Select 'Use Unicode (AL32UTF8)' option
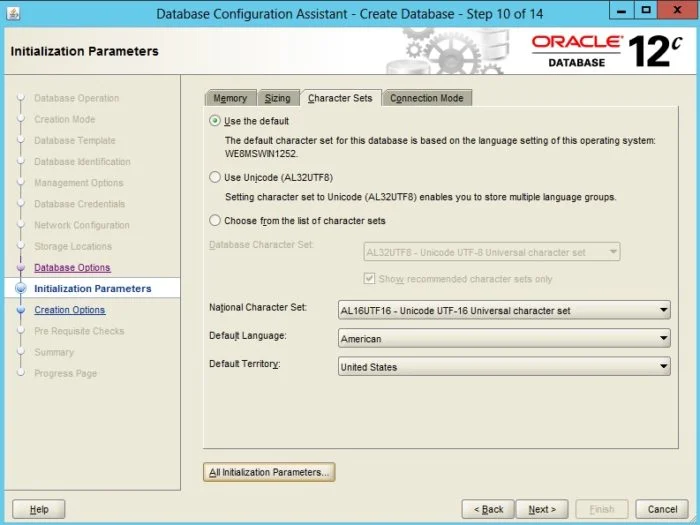The width and height of the screenshot is (700, 525). (x=215, y=177)
